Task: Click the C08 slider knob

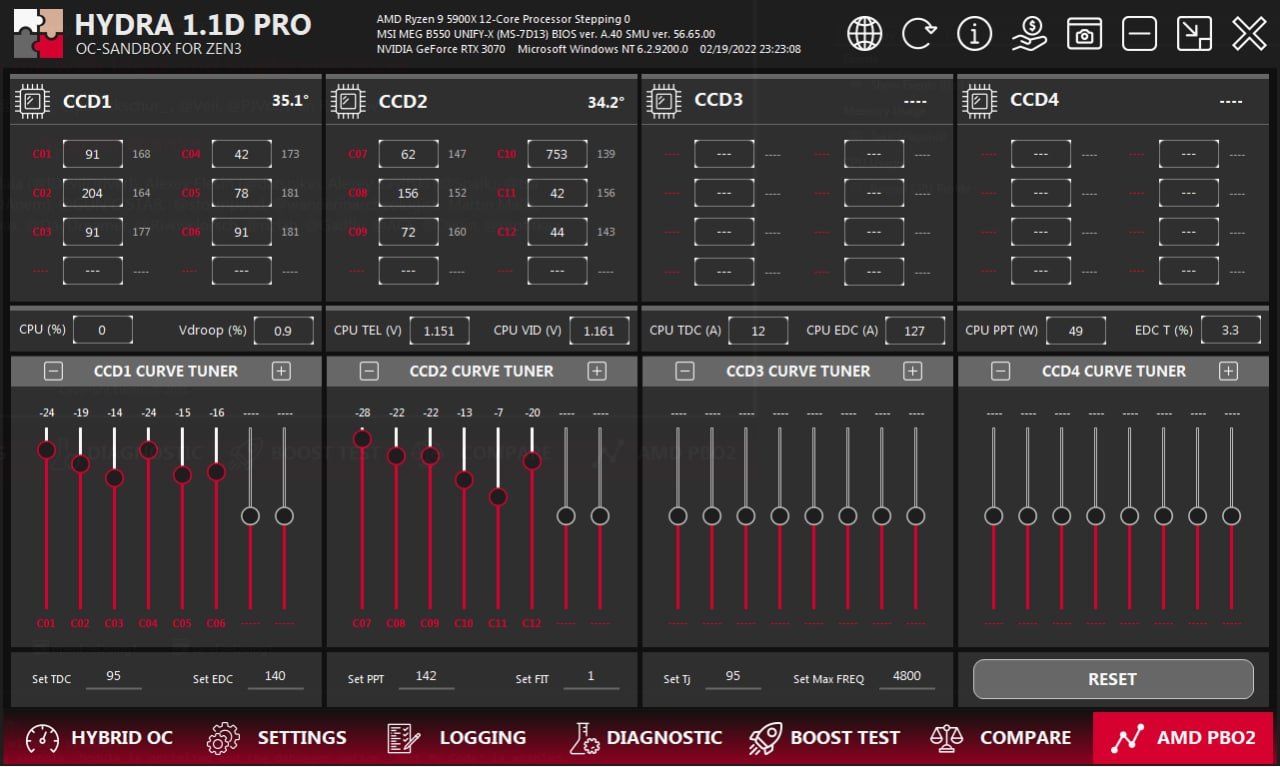Action: tap(396, 455)
